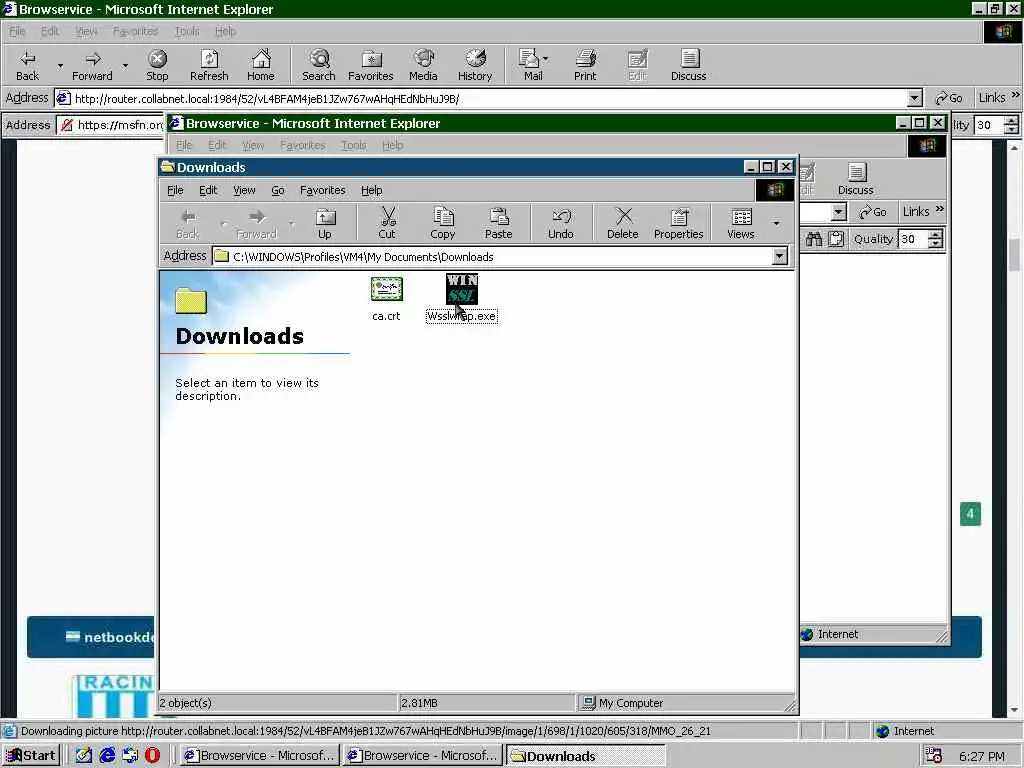Click Cut in the Downloads window toolbar
The image size is (1024, 768).
click(x=387, y=223)
